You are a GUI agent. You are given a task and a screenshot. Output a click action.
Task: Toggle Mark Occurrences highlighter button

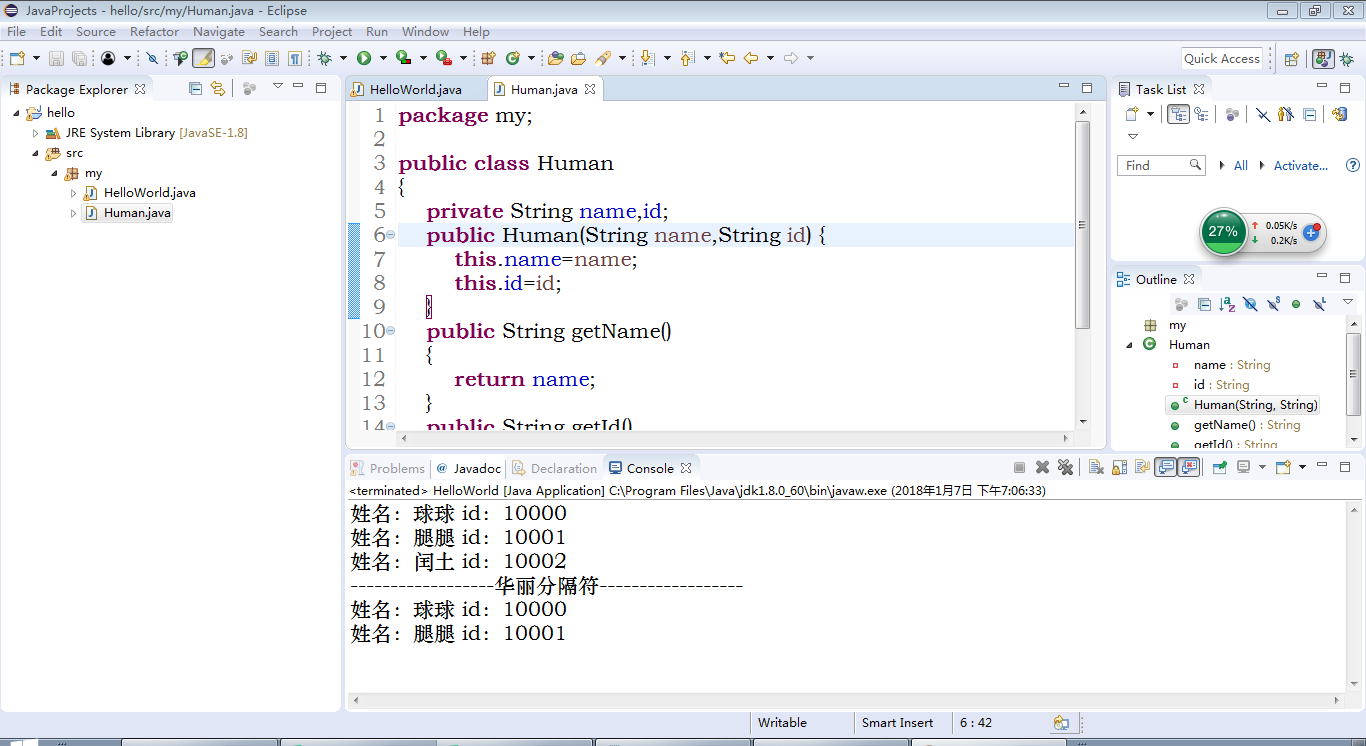tap(203, 58)
